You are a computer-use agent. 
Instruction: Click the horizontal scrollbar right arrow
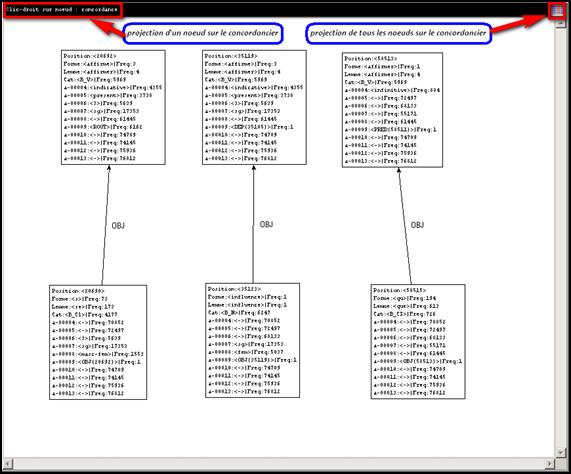point(550,463)
